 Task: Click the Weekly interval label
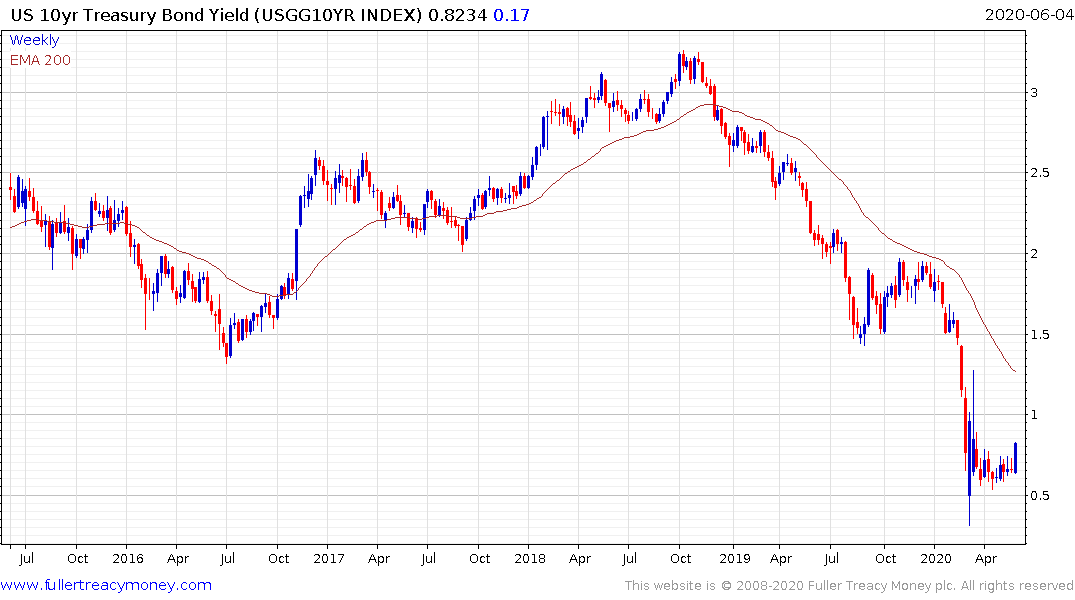[34, 40]
